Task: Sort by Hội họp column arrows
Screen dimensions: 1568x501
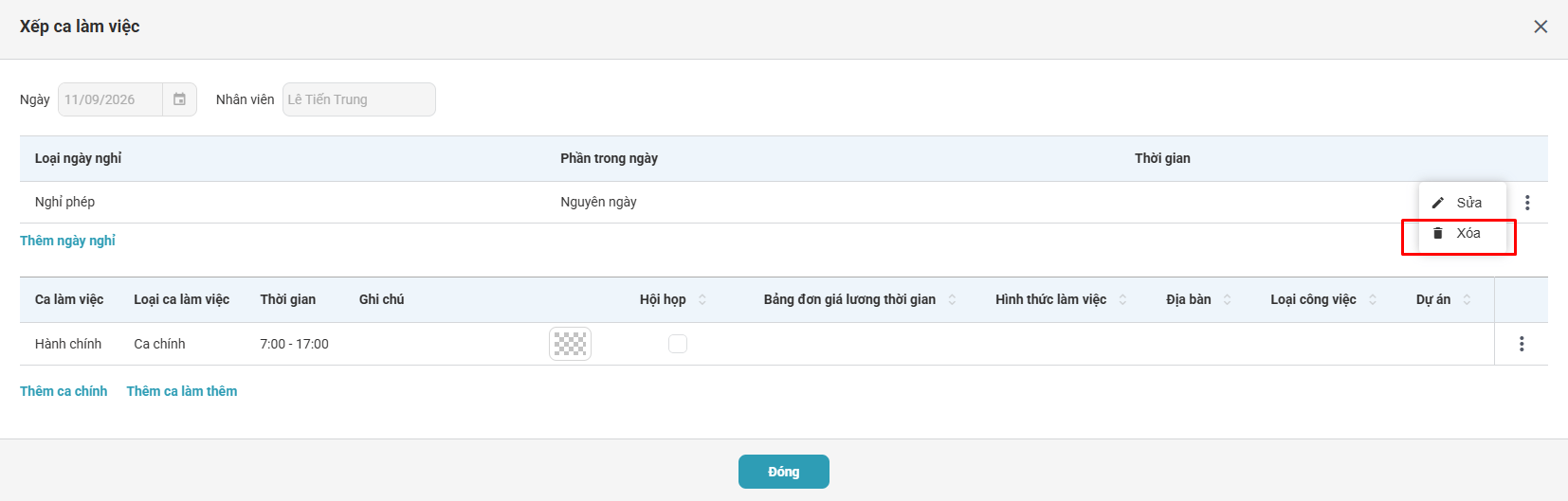Action: click(702, 299)
